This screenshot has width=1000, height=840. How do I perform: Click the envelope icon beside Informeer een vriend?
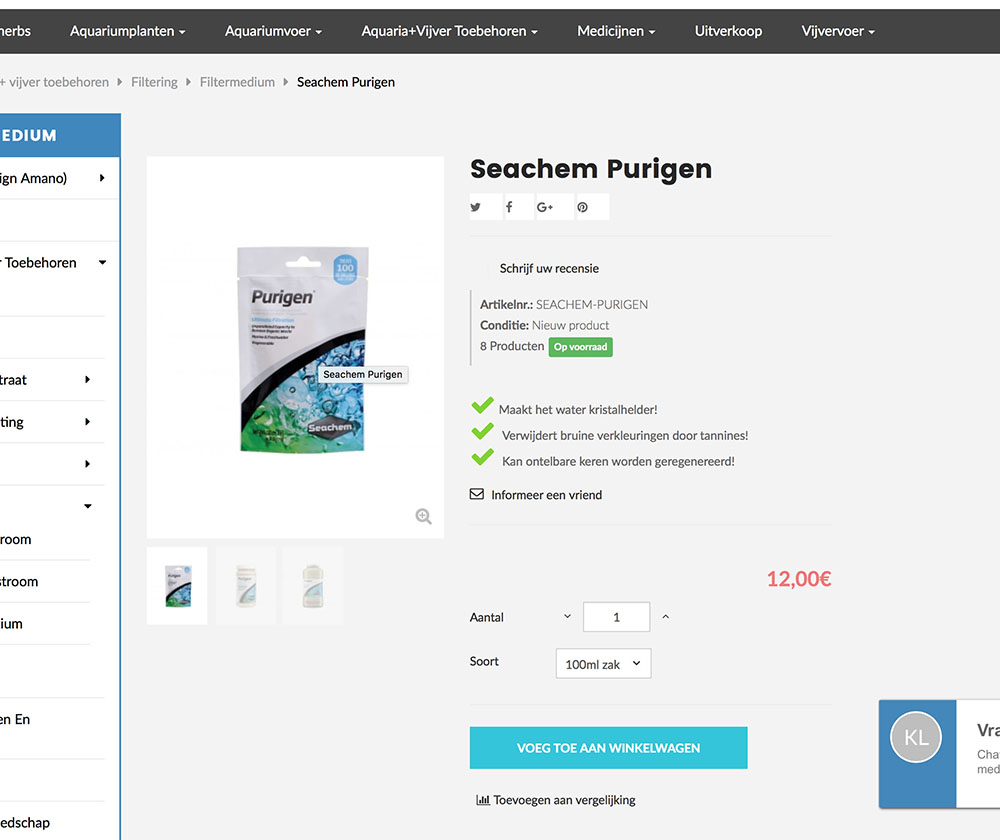pos(476,494)
